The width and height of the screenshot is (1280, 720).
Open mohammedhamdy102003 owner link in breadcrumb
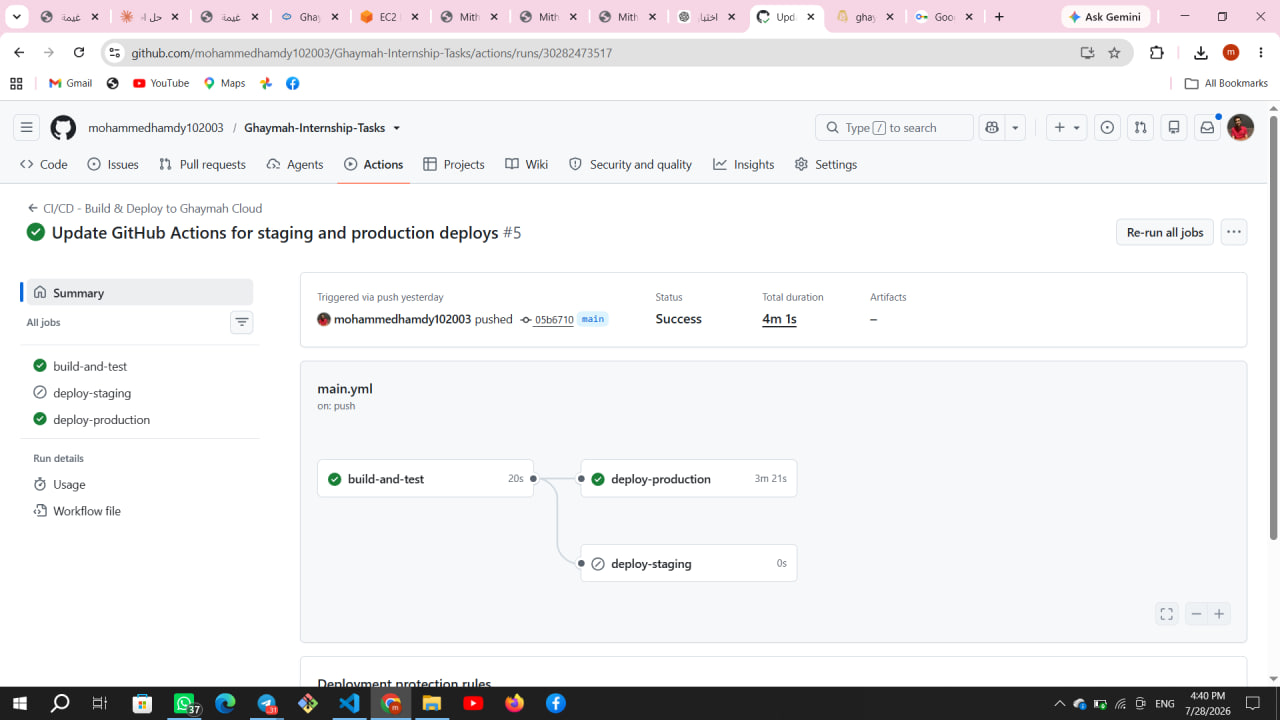click(x=156, y=128)
